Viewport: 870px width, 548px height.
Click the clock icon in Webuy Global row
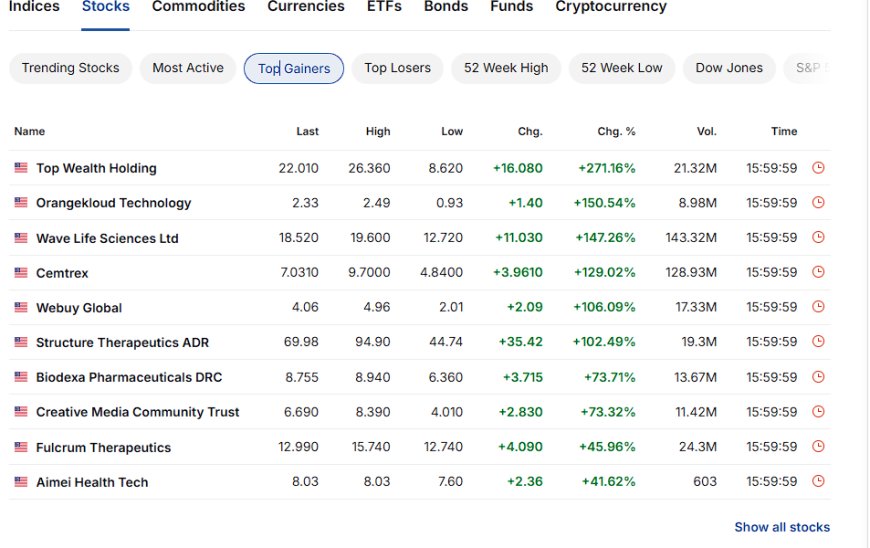click(x=818, y=307)
